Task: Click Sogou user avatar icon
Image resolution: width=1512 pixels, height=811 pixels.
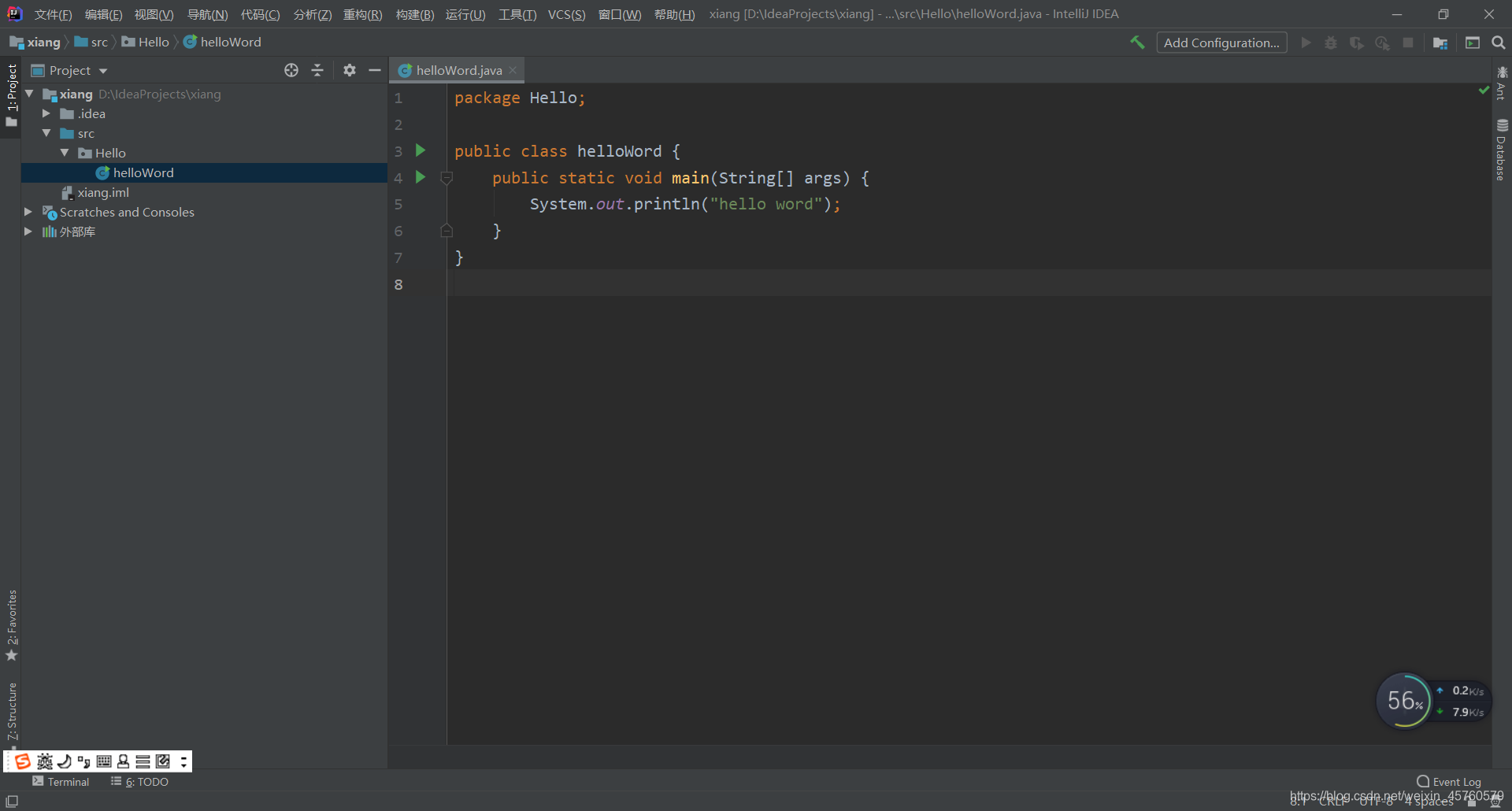Action: (124, 761)
